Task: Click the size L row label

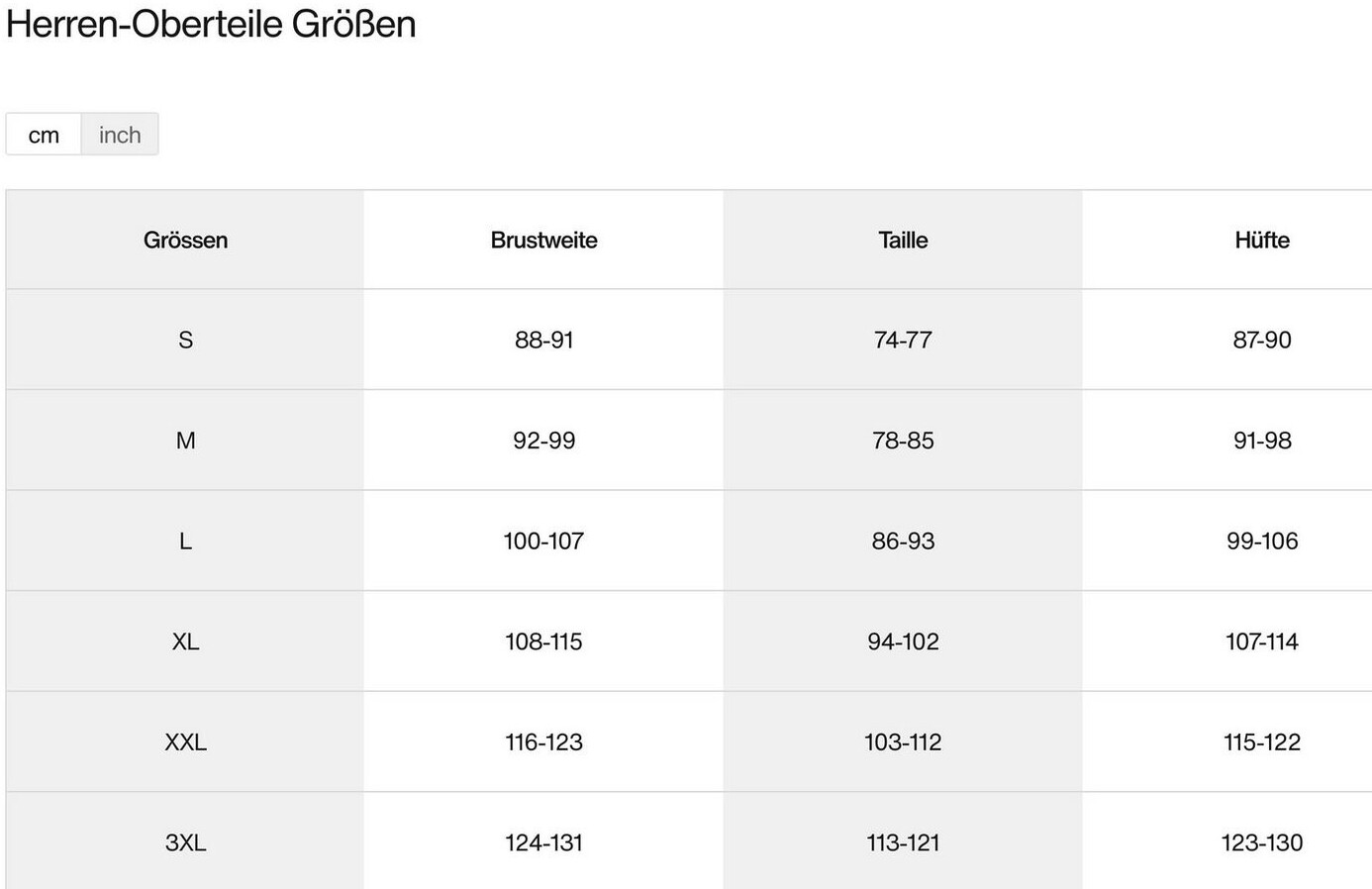Action: tap(185, 541)
